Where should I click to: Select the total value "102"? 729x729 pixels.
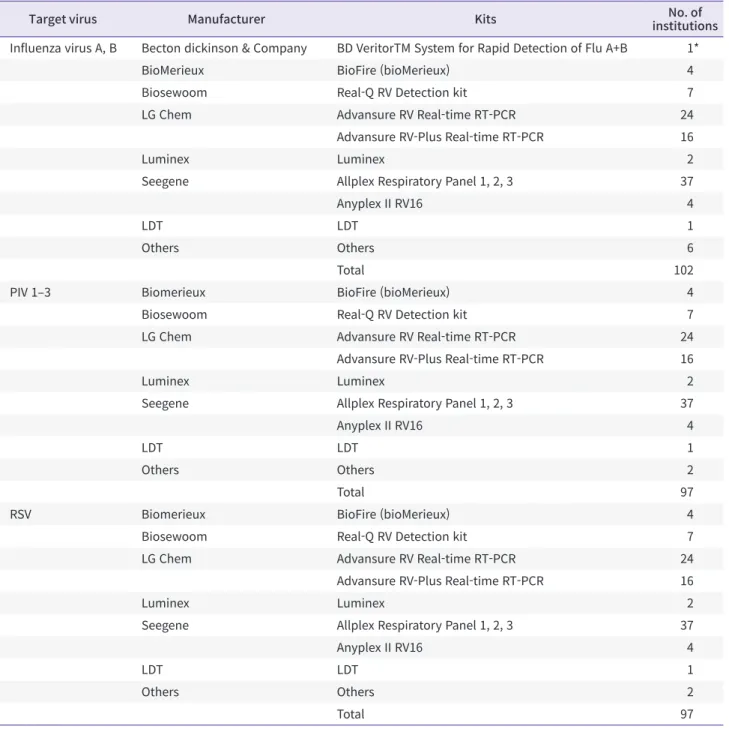683,270
